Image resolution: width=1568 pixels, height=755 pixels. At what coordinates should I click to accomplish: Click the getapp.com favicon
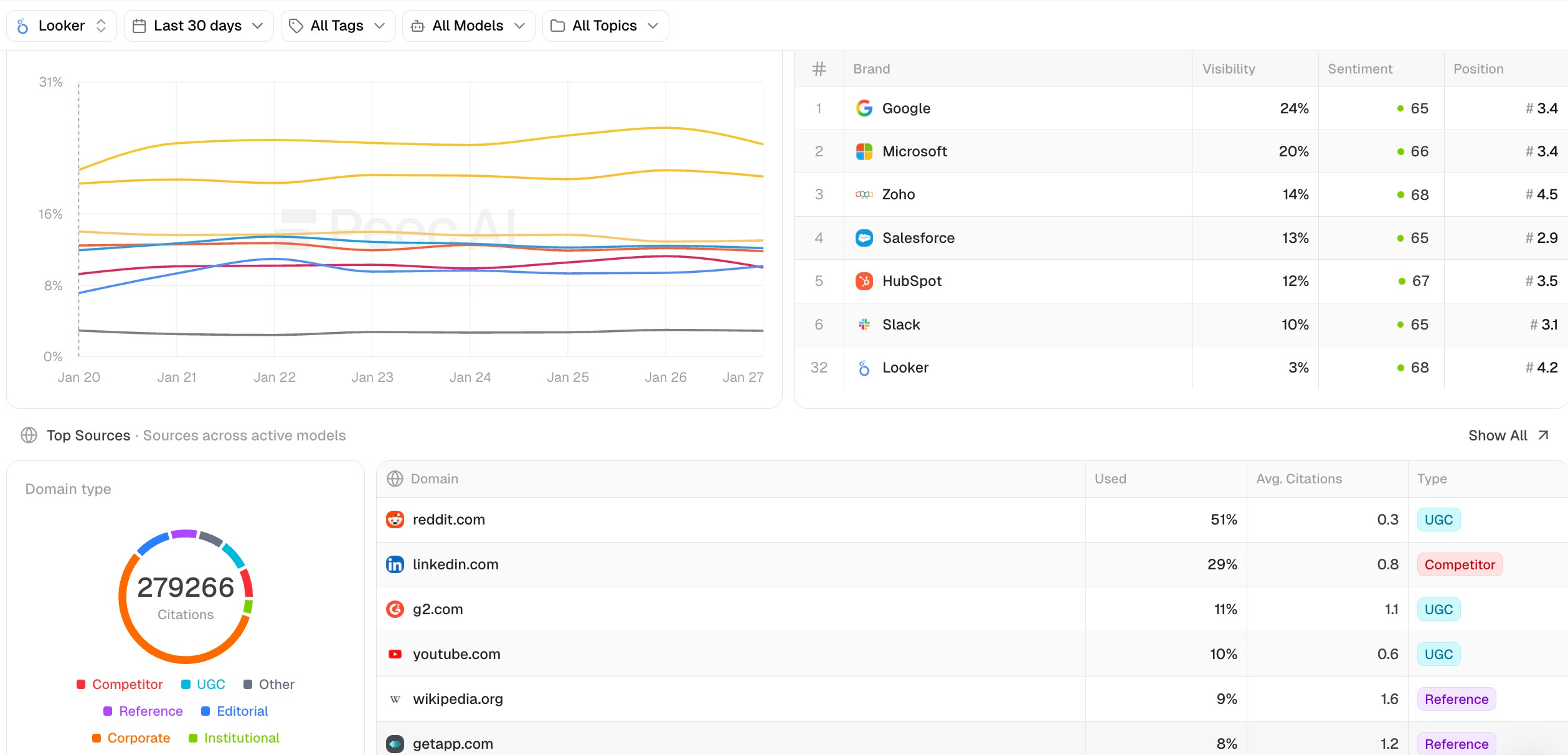coord(395,744)
